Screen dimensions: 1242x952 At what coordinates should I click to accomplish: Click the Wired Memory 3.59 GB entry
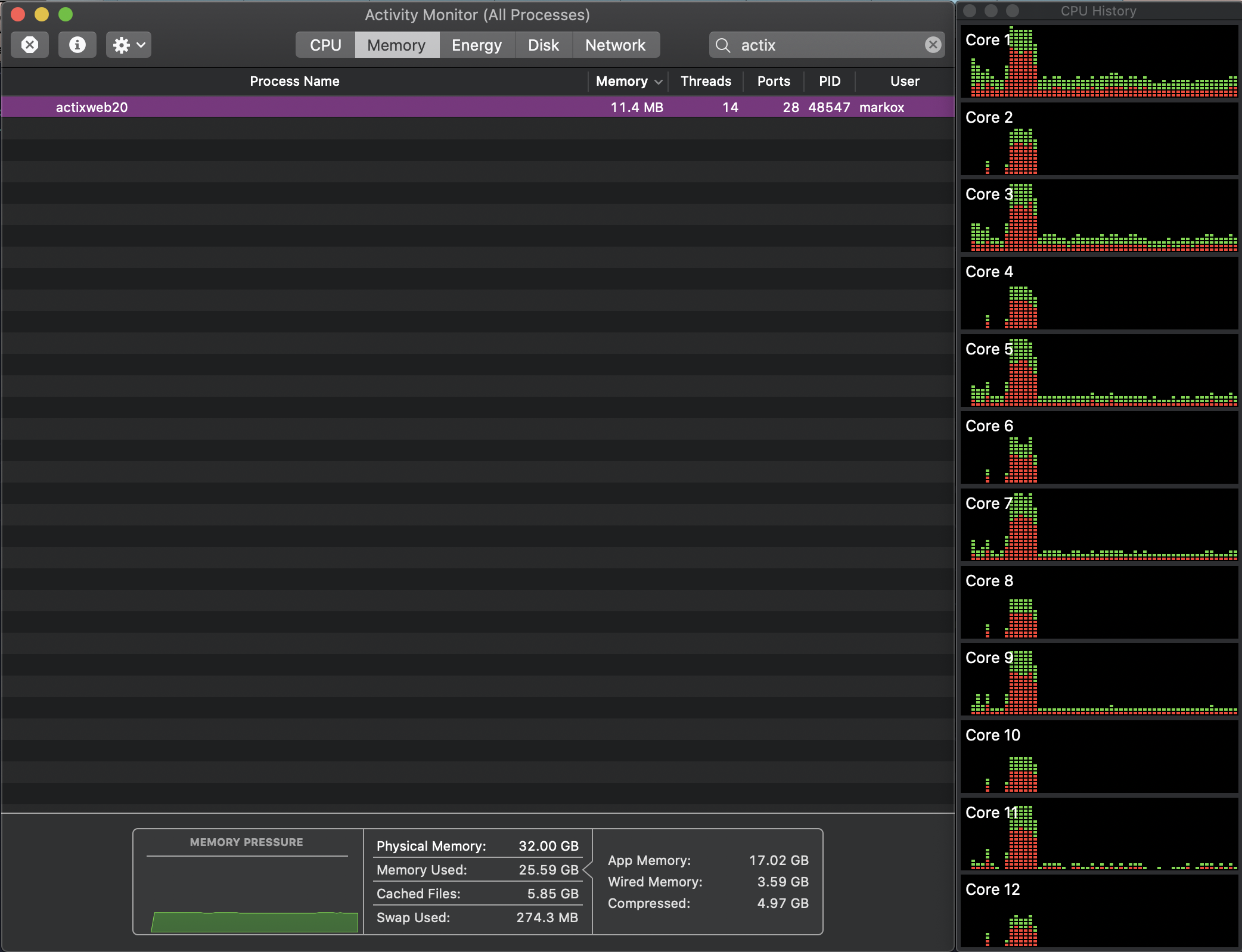[x=708, y=882]
